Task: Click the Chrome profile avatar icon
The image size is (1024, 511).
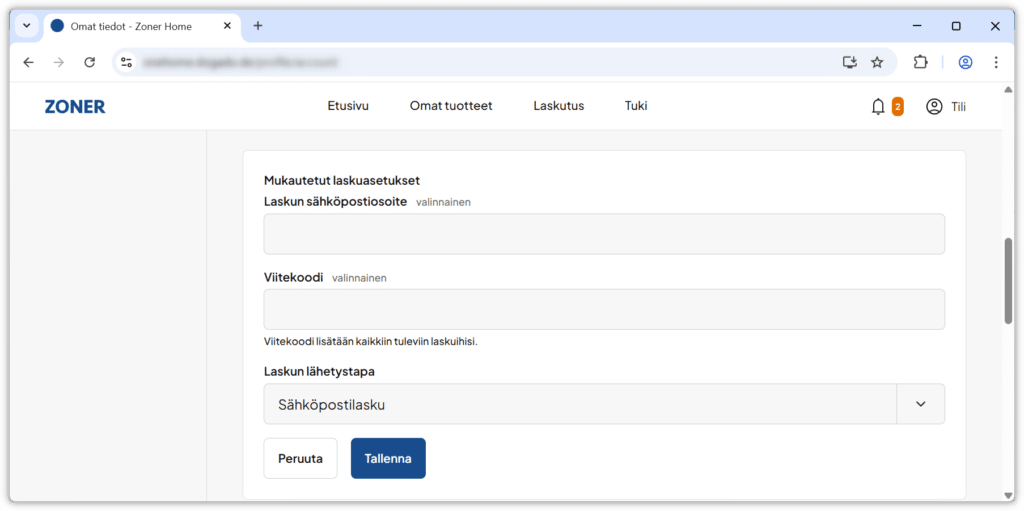Action: pyautogui.click(x=965, y=62)
